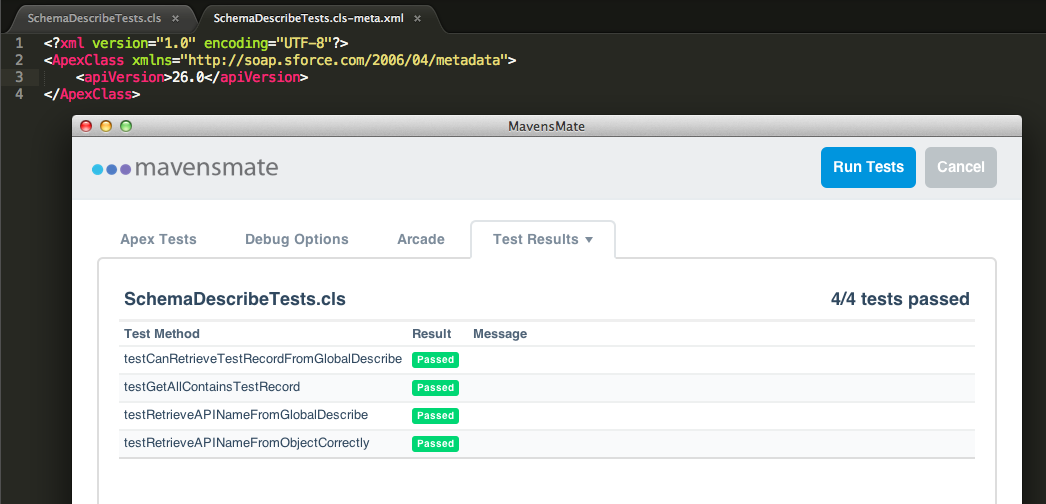Open the Arcade tab
The width and height of the screenshot is (1046, 504).
coord(421,239)
